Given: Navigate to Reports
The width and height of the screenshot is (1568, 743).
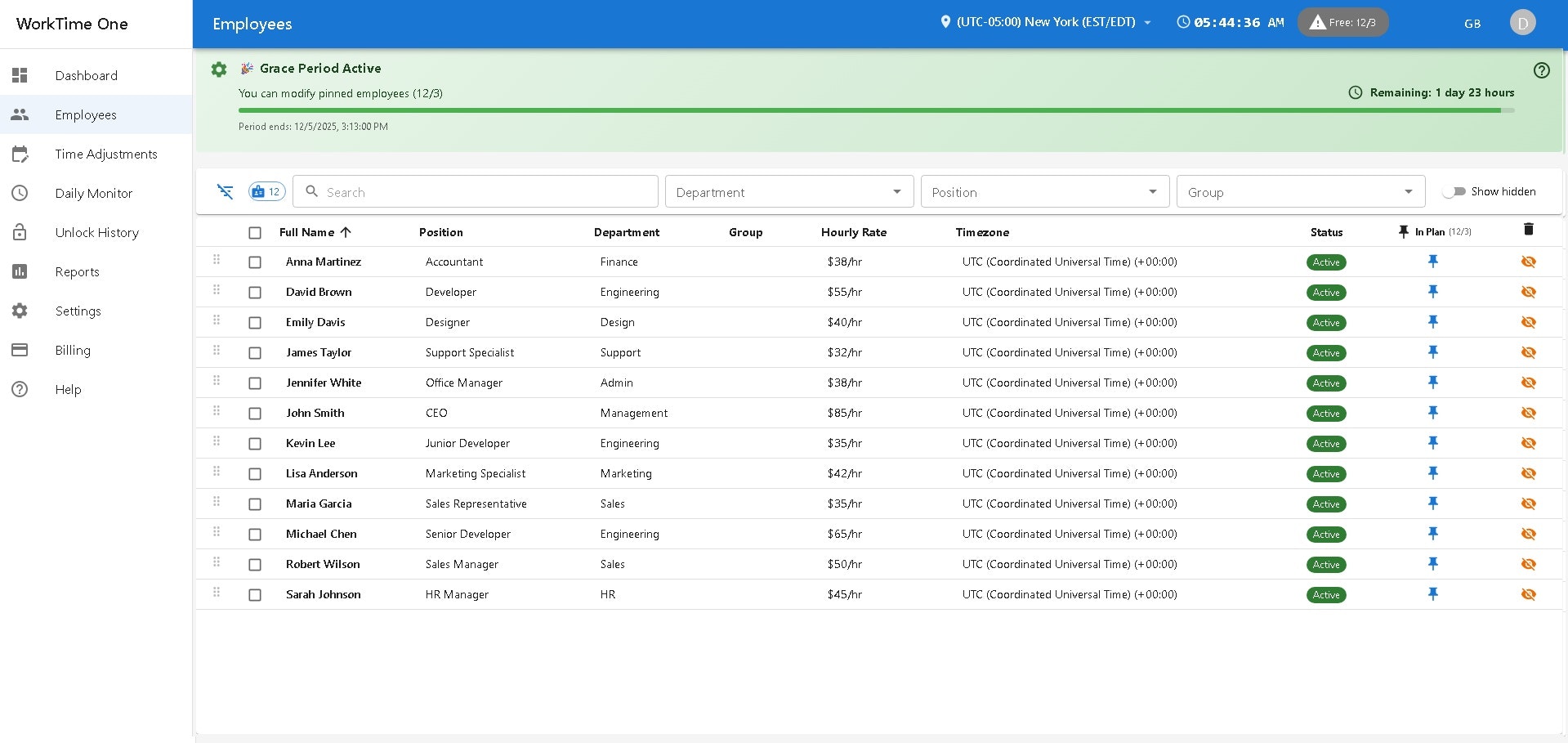Looking at the screenshot, I should coord(96,271).
